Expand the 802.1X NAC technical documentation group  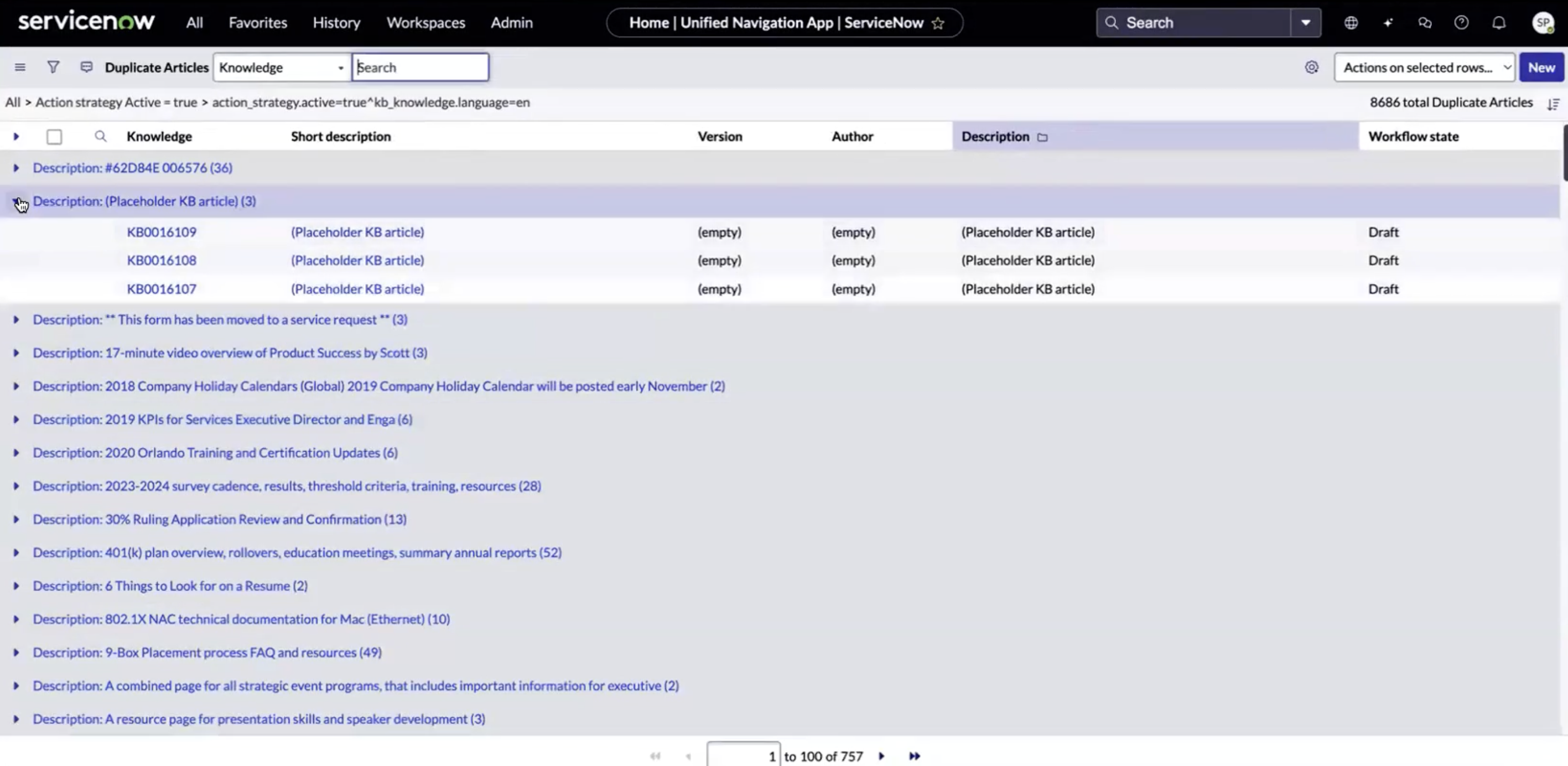click(17, 619)
